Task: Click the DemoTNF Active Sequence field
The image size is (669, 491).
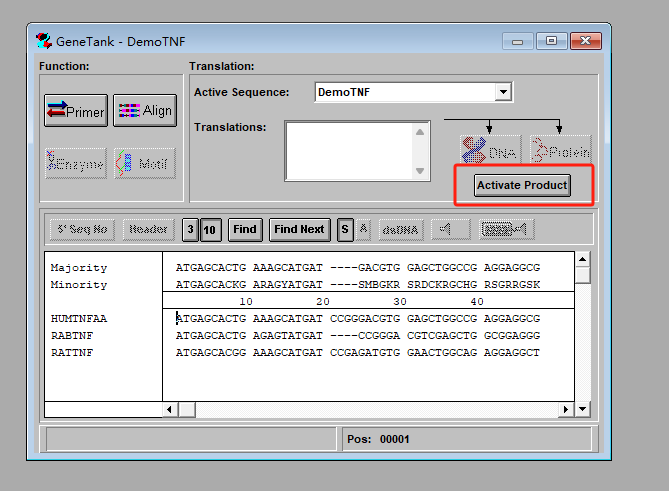Action: pyautogui.click(x=405, y=92)
